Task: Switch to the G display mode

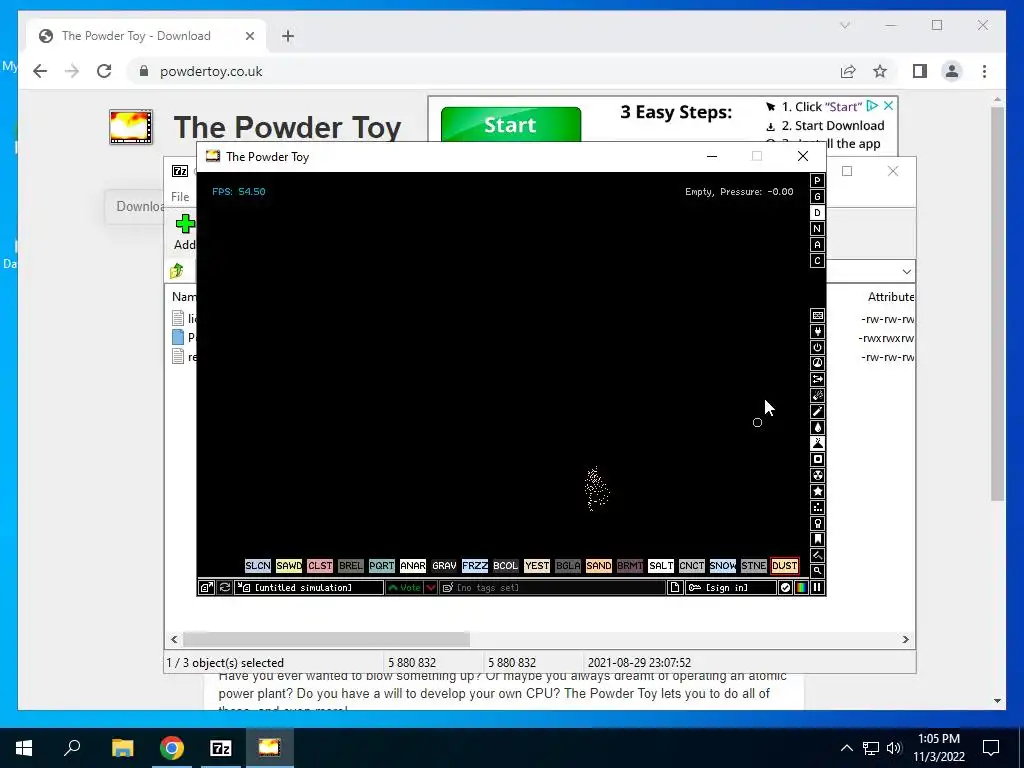Action: (817, 197)
